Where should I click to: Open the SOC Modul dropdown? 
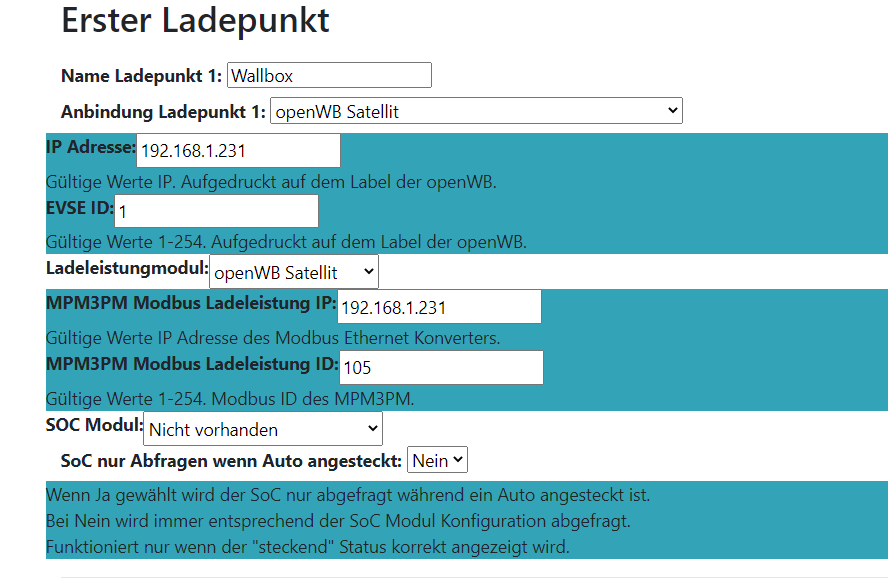[263, 429]
